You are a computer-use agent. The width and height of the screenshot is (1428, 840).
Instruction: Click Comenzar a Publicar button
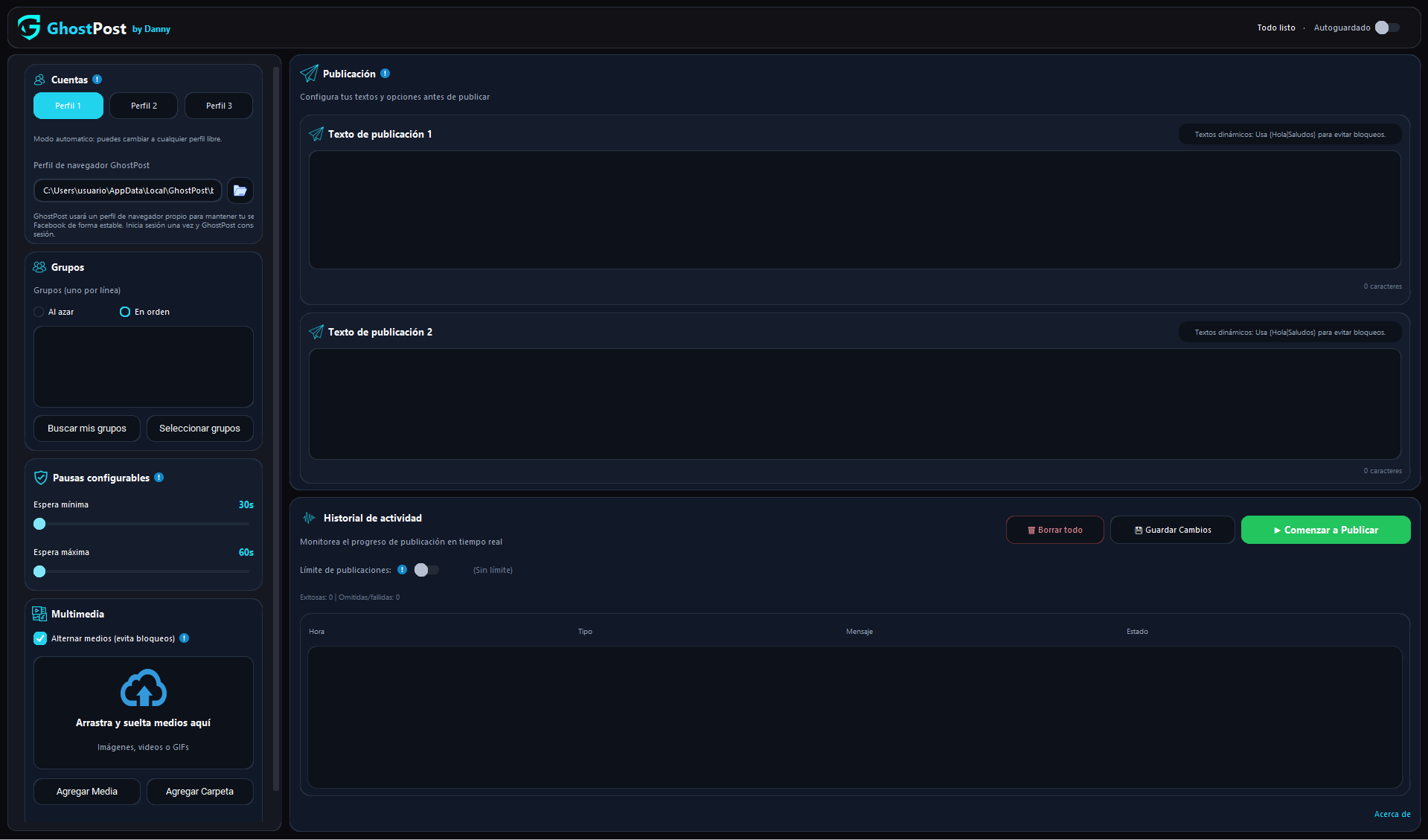1325,530
